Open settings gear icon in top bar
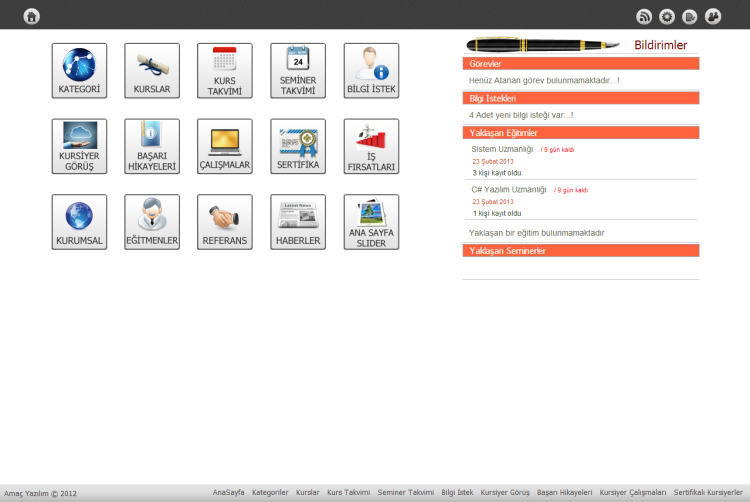This screenshot has width=750, height=502. tap(667, 16)
